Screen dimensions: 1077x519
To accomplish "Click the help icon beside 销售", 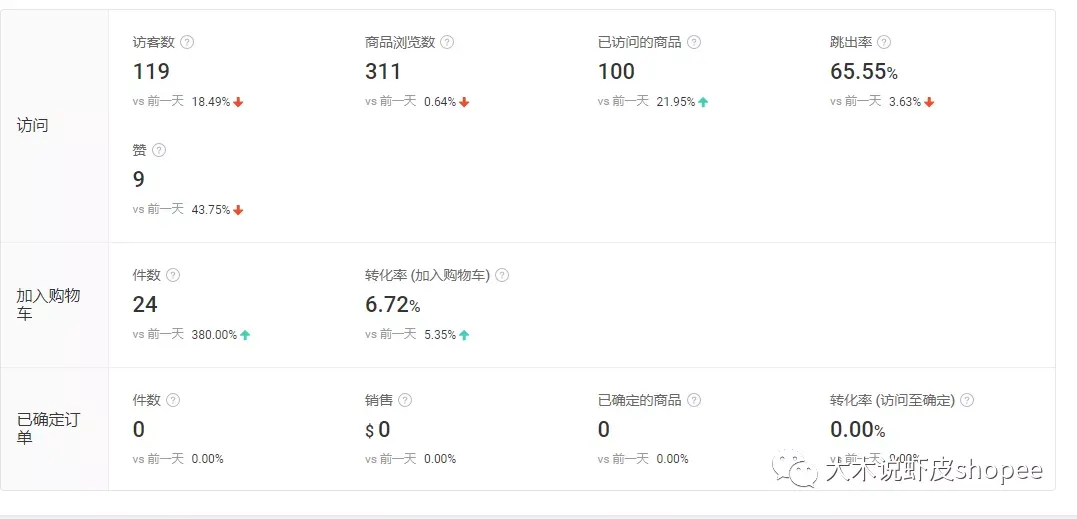I will (x=405, y=400).
